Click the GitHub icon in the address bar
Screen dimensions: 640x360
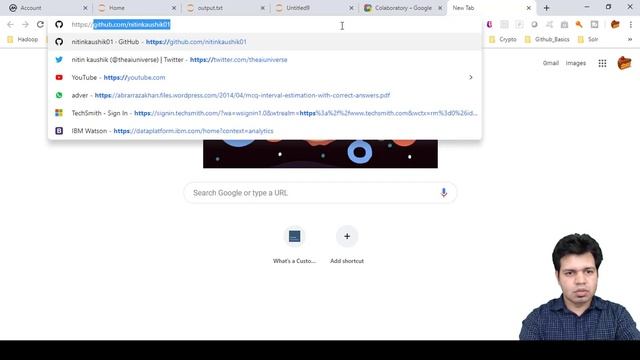click(x=59, y=24)
